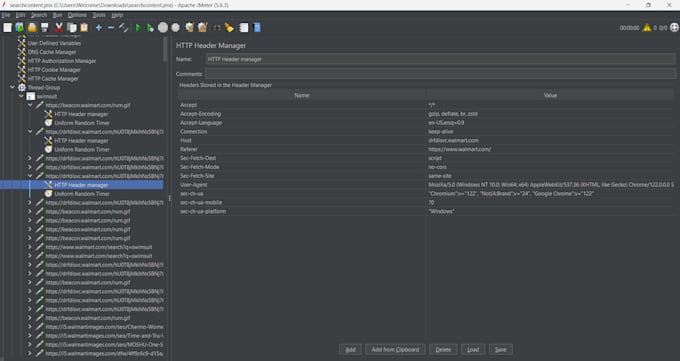
Task: Click the Value column header
Action: (x=550, y=95)
